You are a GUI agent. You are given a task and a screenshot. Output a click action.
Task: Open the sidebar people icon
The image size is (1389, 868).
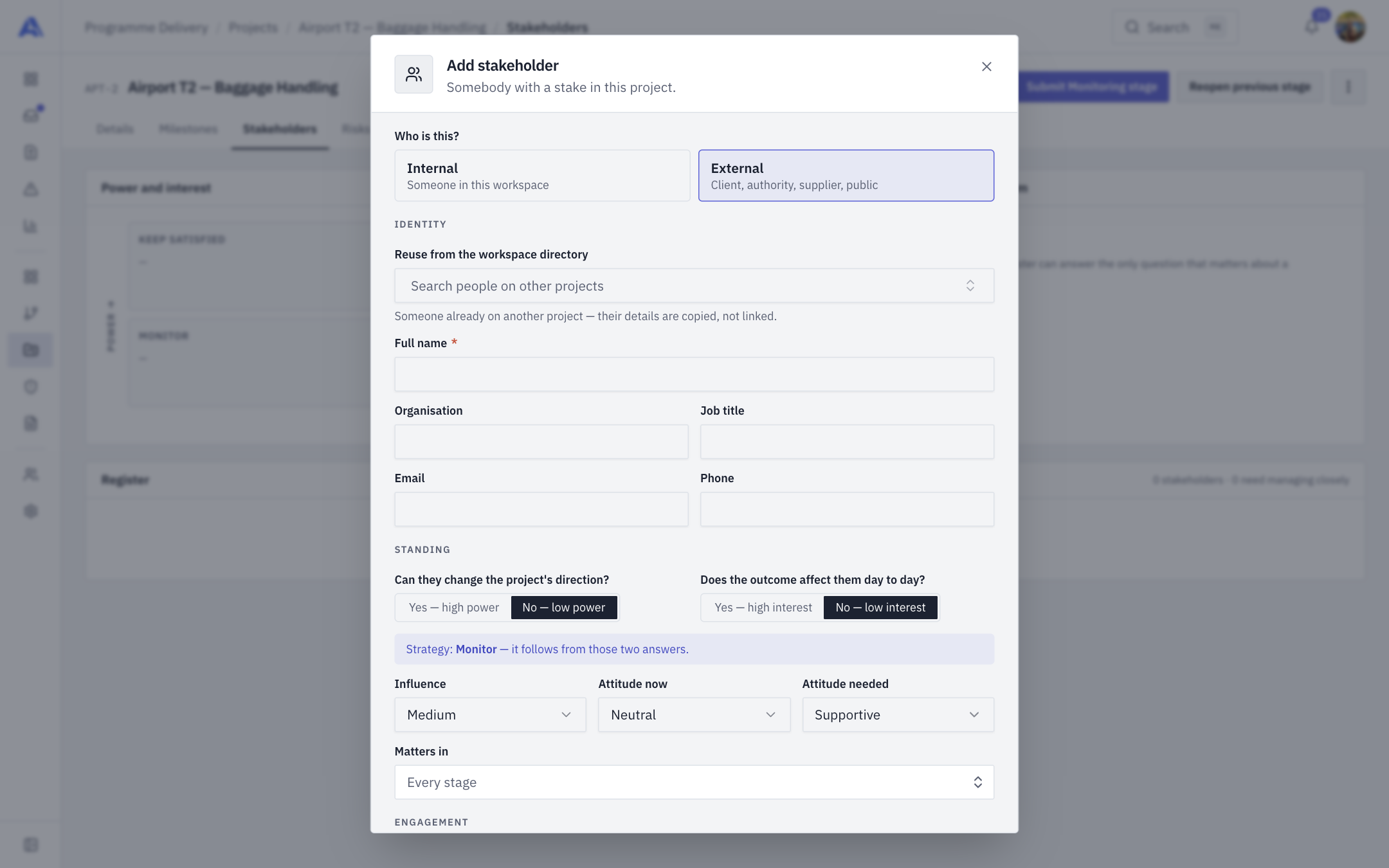tap(31, 475)
